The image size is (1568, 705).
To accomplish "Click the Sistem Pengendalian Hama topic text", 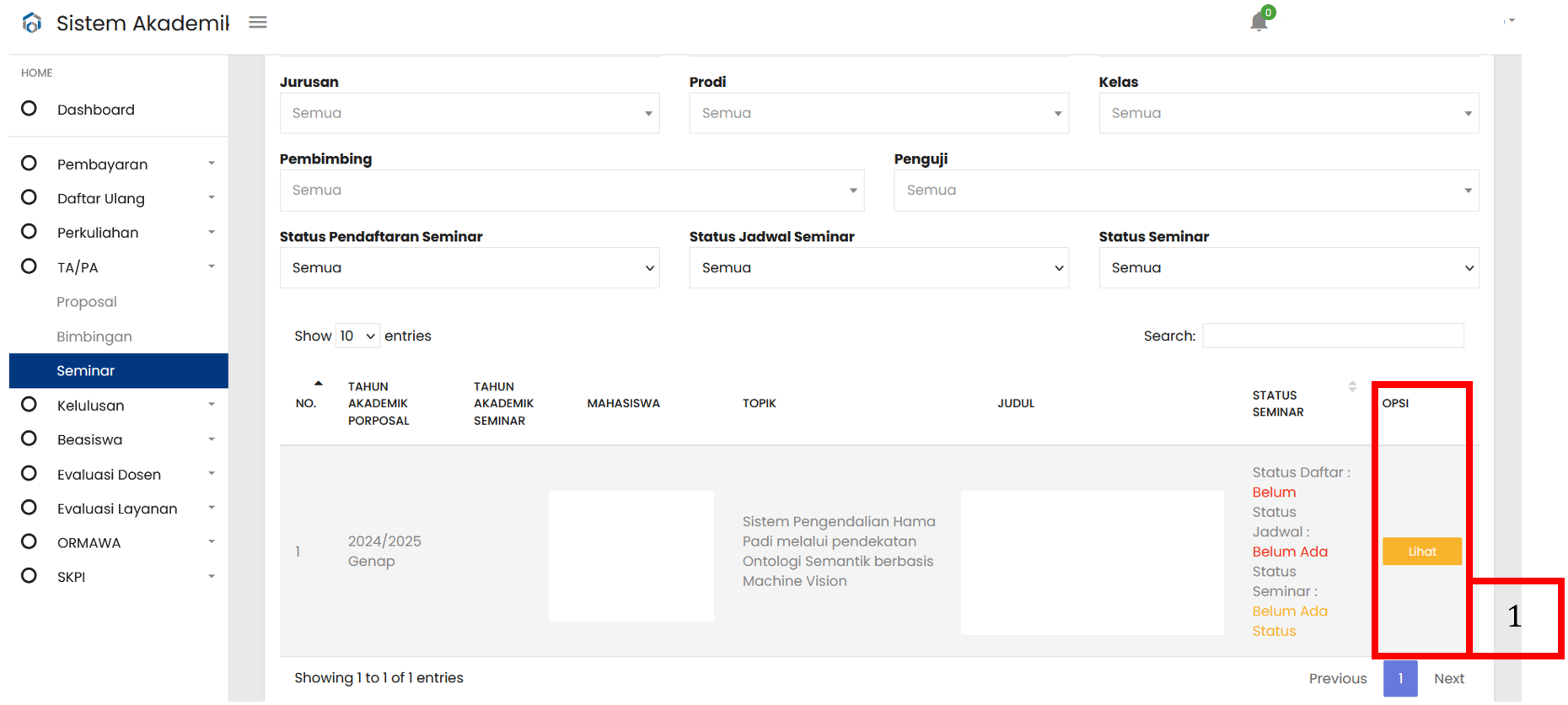I will click(839, 552).
